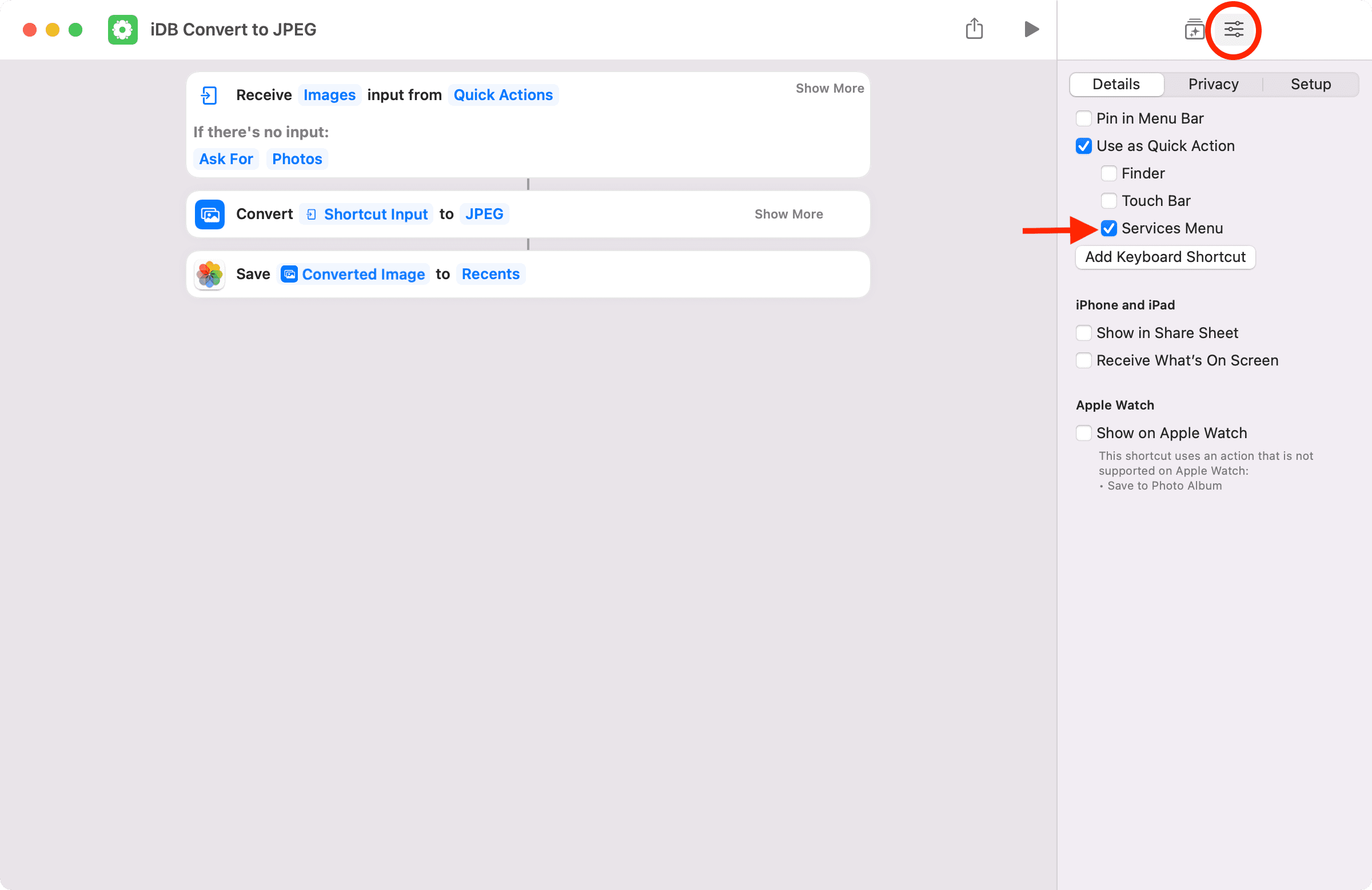This screenshot has width=1372, height=890.
Task: Click the Convert to JPEG step icon
Action: pyautogui.click(x=211, y=214)
